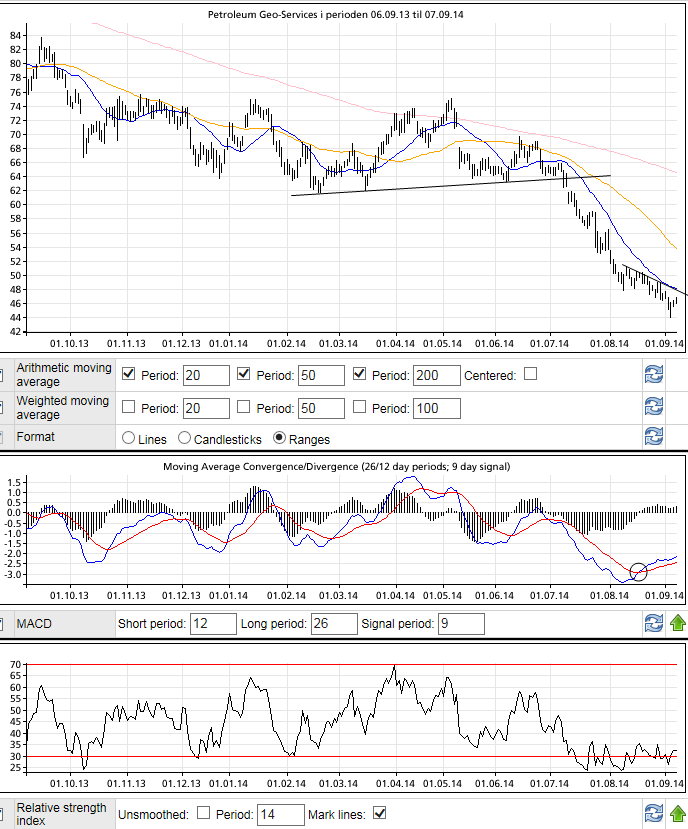Check the Unsmoothed RSI option
The width and height of the screenshot is (688, 829).
(204, 813)
